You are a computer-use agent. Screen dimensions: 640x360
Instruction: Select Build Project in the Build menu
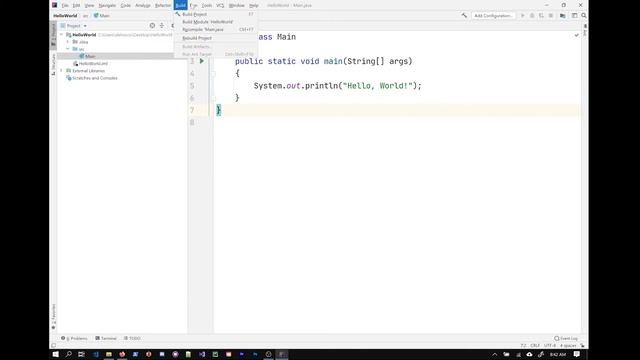pos(215,14)
